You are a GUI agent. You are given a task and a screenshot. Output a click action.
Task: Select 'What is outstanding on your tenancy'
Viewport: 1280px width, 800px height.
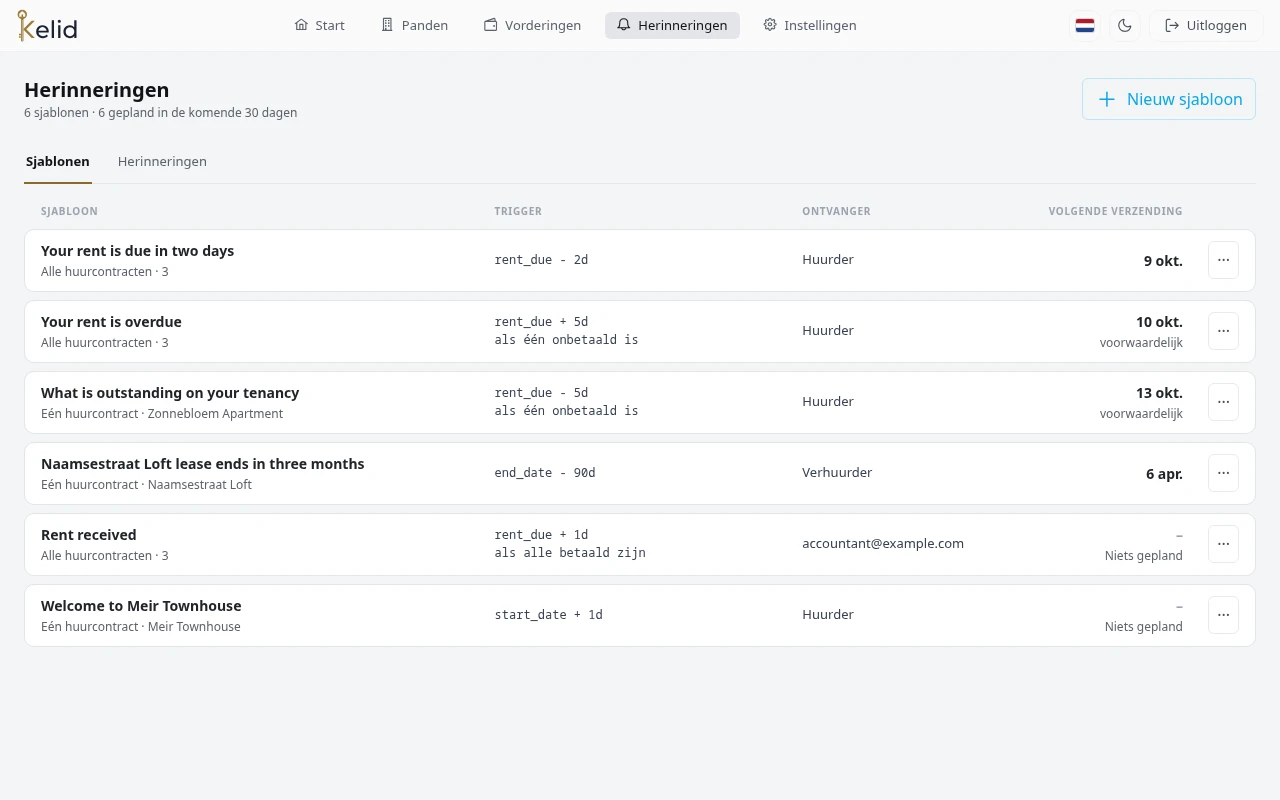[170, 393]
